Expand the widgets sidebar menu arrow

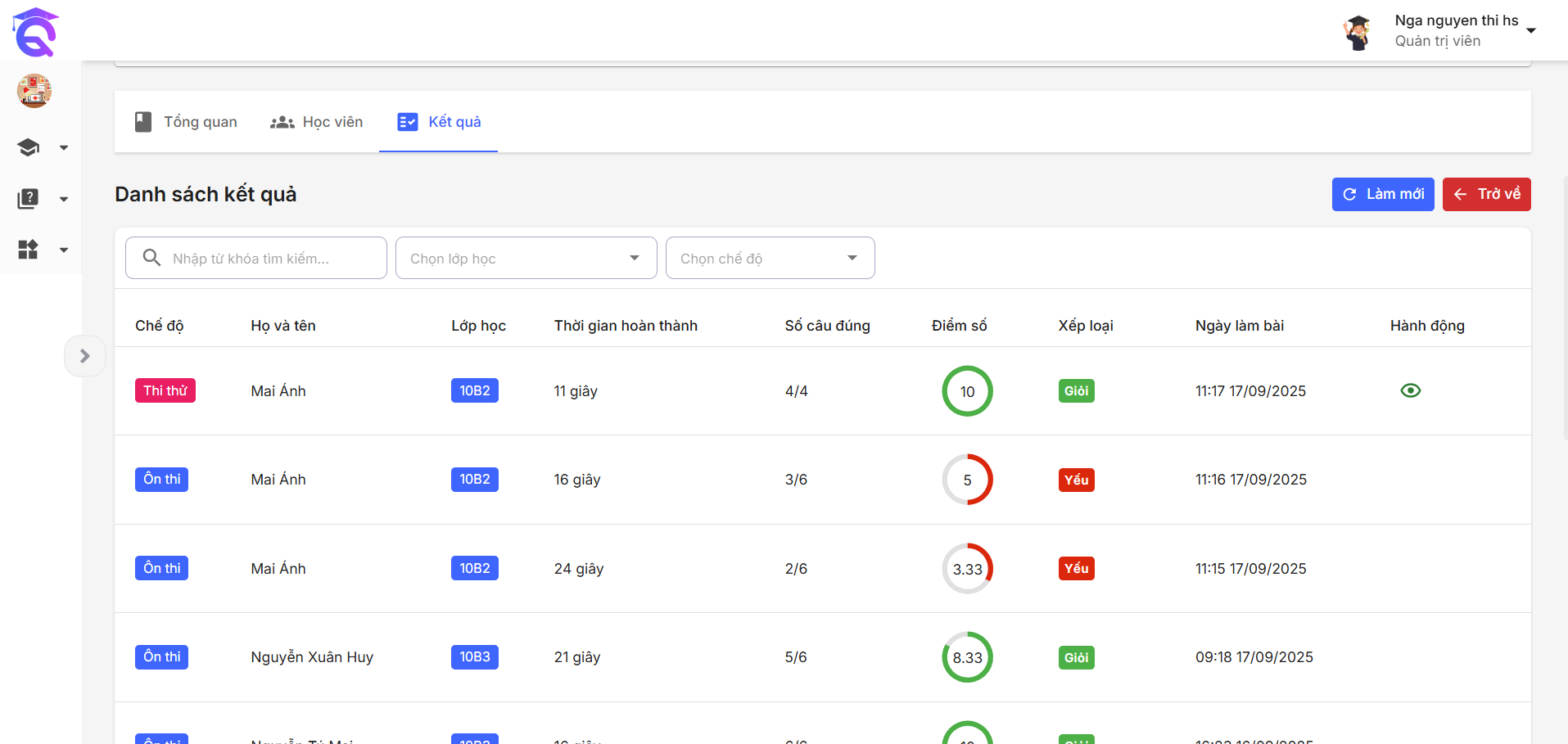[64, 250]
